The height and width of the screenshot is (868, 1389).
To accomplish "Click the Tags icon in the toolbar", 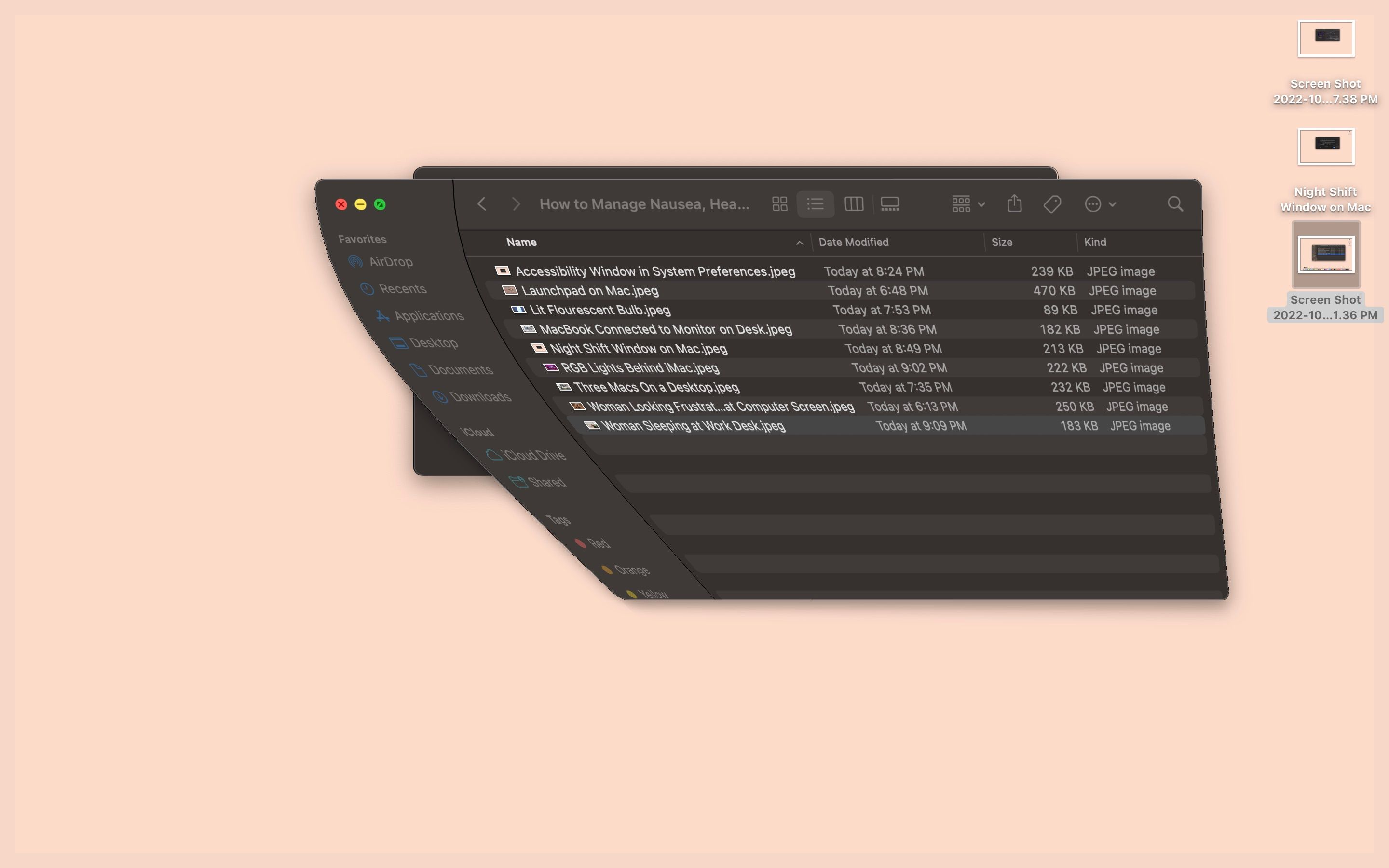I will 1051,204.
